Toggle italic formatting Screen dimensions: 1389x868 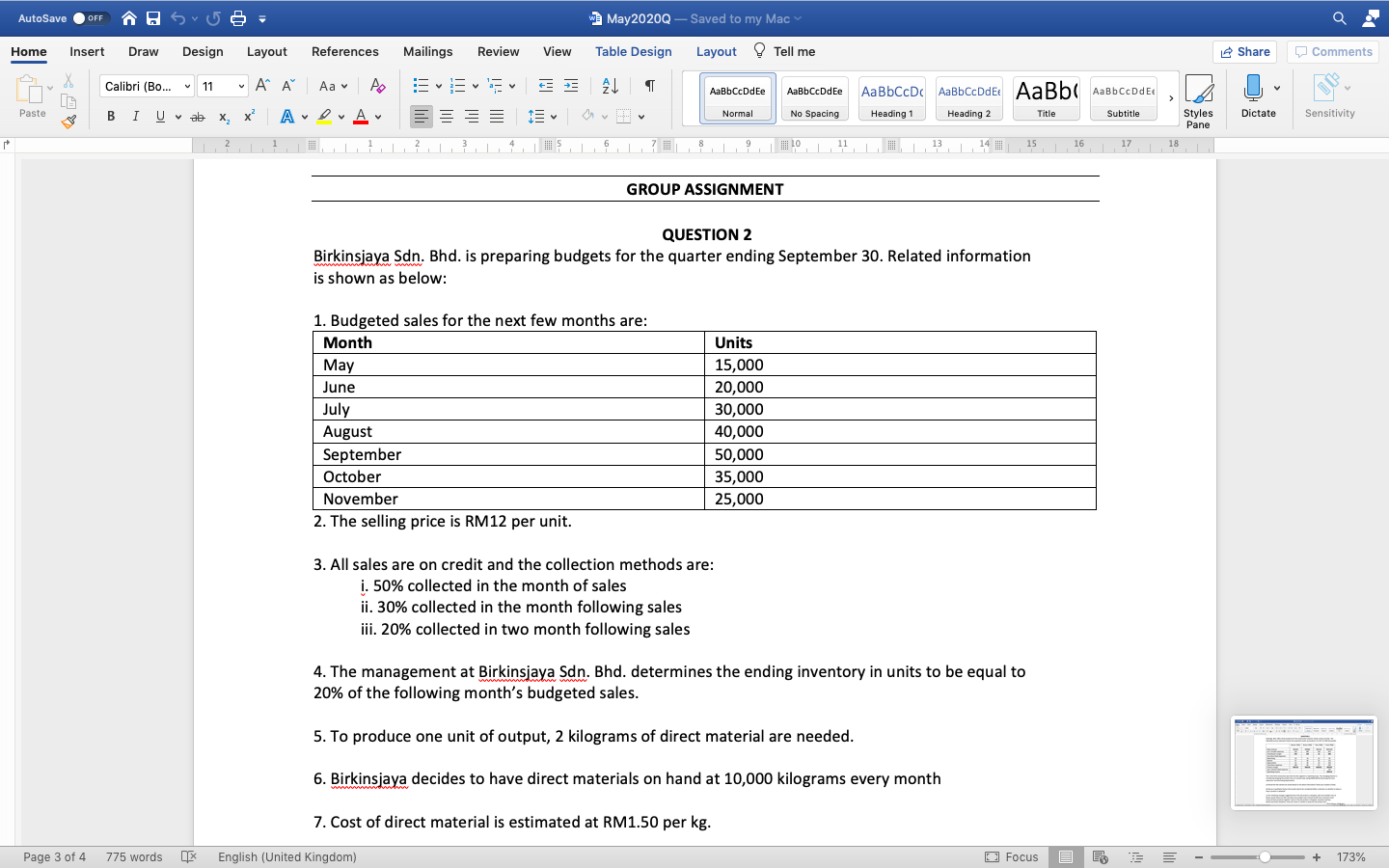click(x=135, y=116)
